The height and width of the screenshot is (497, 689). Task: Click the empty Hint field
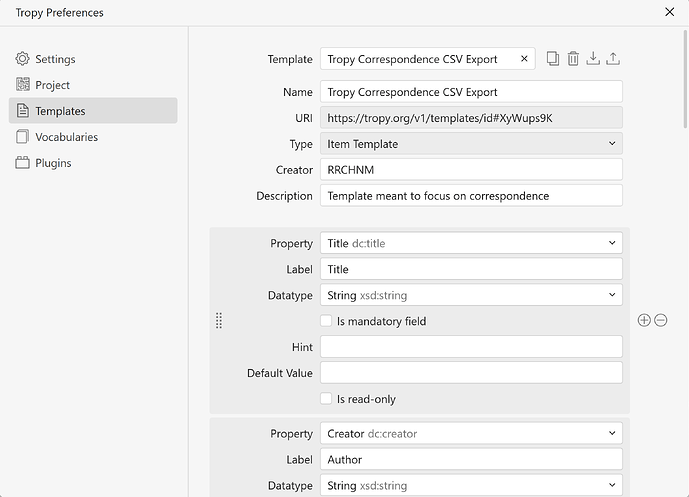tap(471, 347)
